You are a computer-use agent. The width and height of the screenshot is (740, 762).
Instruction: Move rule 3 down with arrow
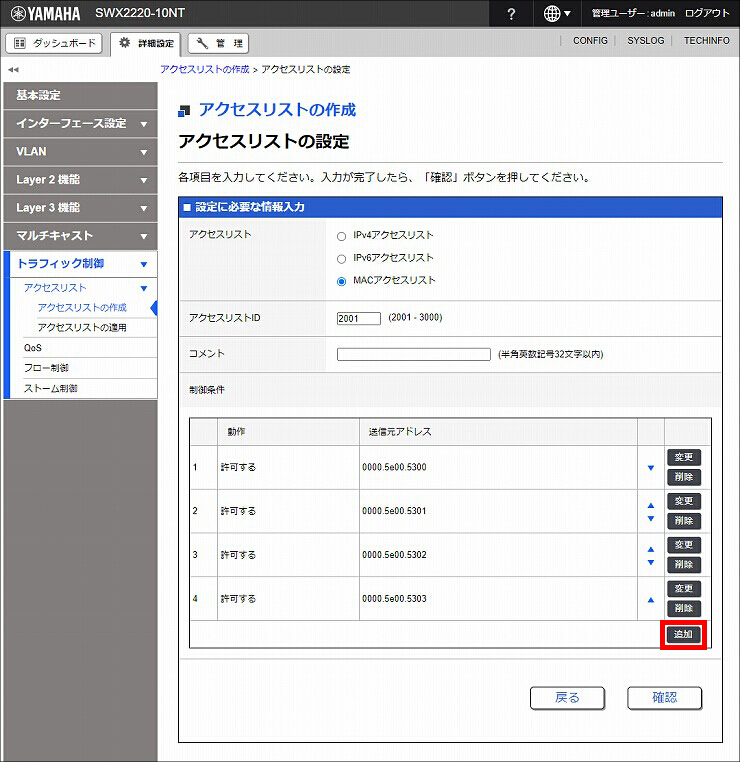click(x=651, y=562)
